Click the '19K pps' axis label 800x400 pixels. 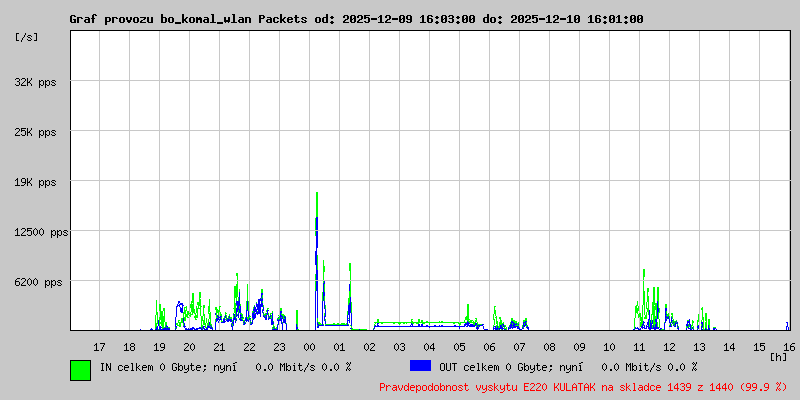[35, 183]
